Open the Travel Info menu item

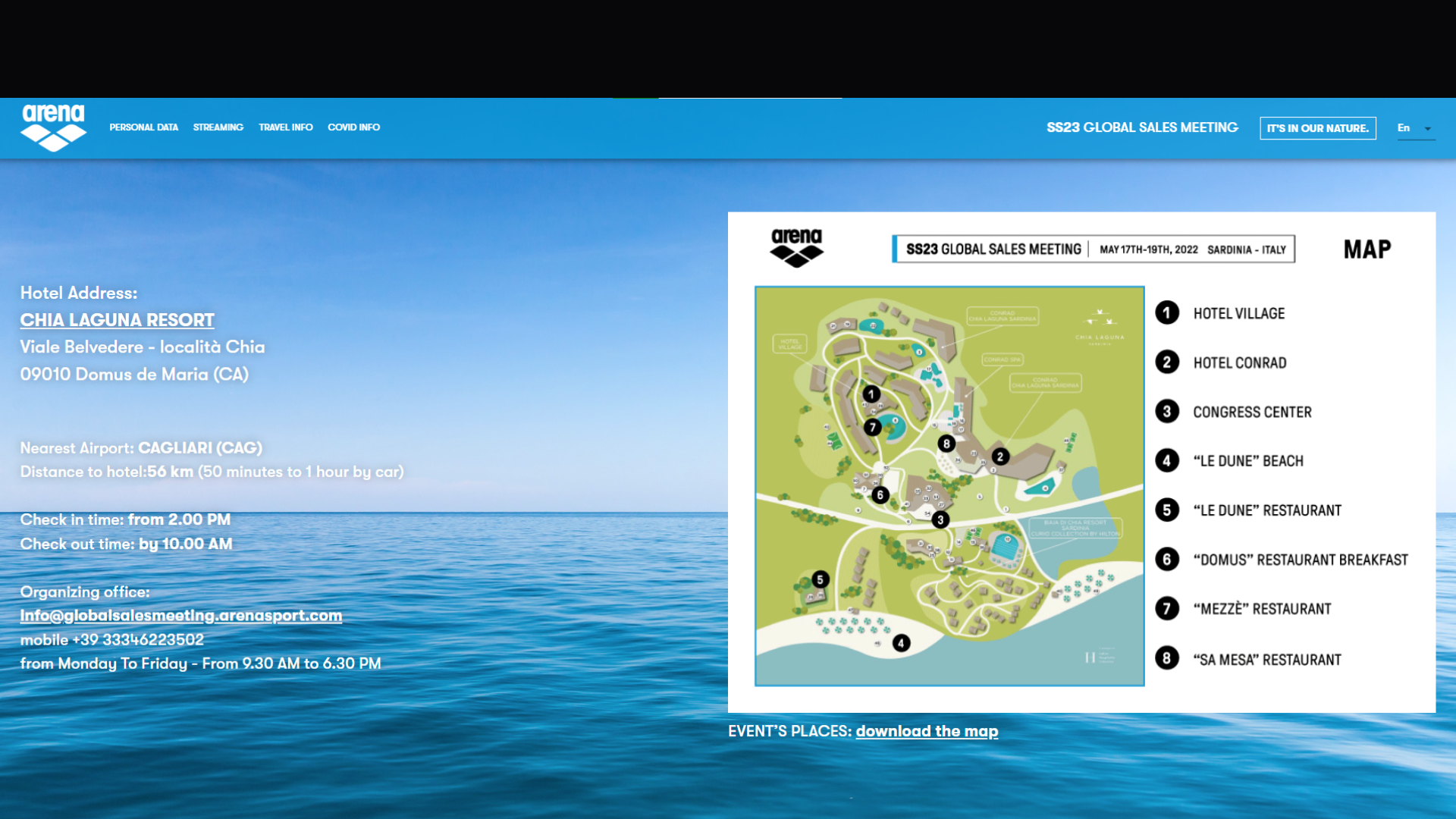(286, 127)
